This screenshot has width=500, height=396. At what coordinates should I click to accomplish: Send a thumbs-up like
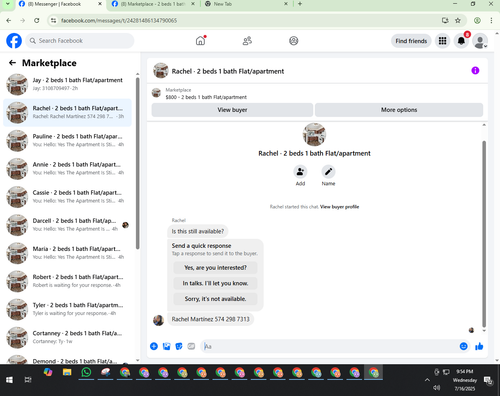point(479,346)
